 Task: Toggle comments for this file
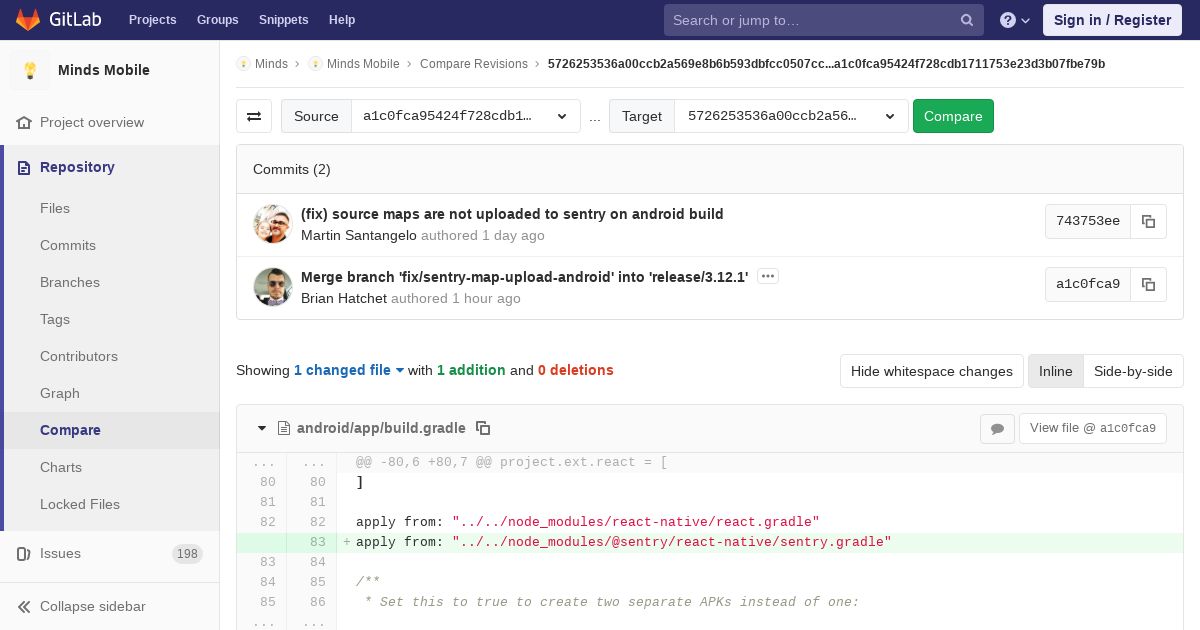[997, 428]
